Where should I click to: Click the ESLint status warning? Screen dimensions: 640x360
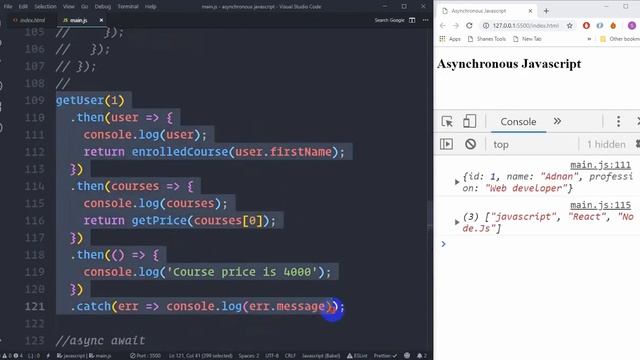pos(357,356)
